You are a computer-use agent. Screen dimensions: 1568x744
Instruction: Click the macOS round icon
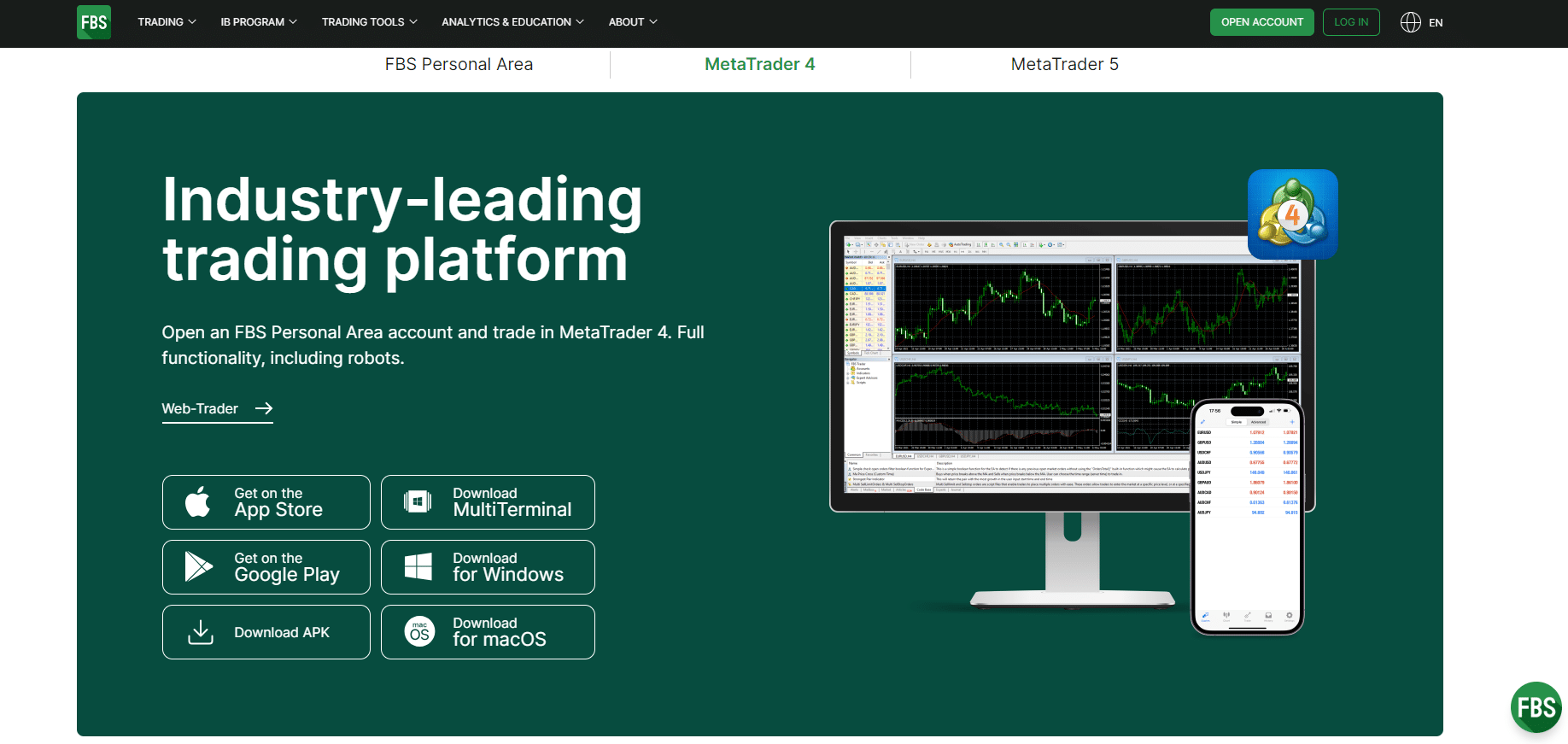(419, 632)
